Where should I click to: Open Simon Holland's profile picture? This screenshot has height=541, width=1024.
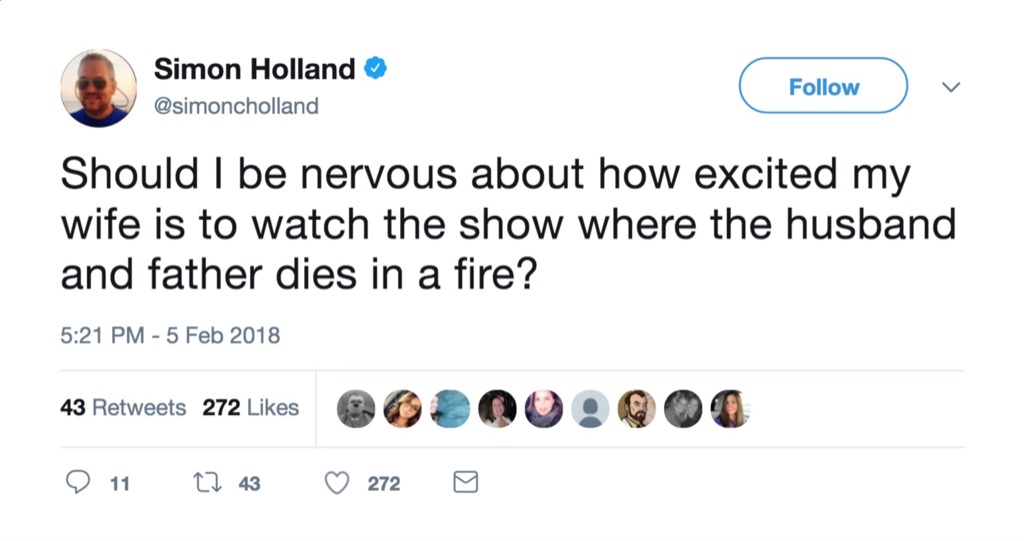(98, 88)
